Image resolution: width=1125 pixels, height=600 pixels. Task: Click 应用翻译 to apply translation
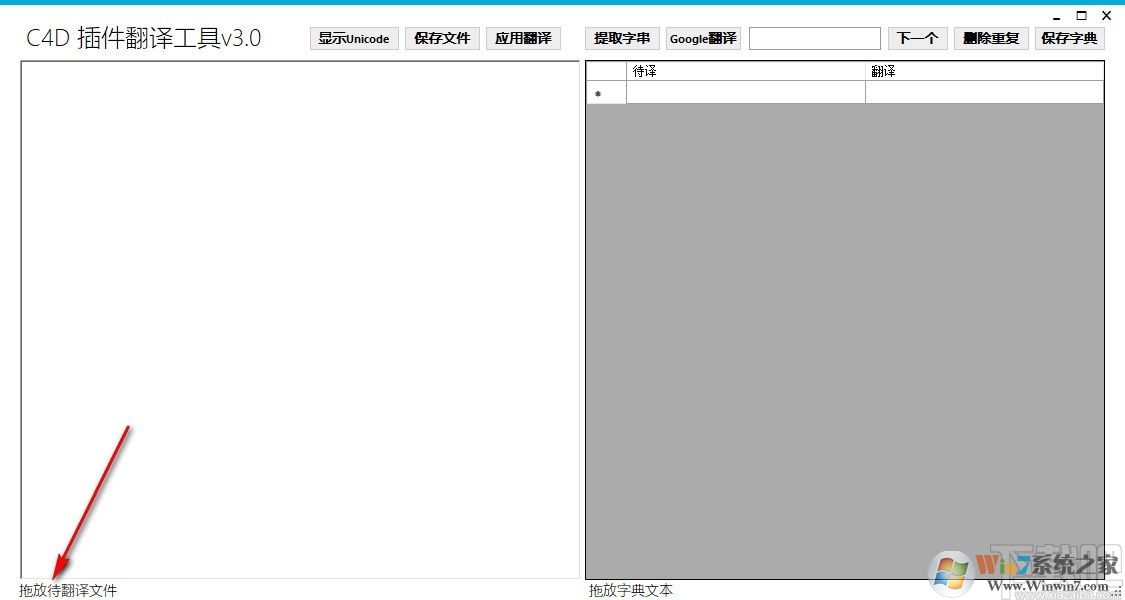coord(523,38)
